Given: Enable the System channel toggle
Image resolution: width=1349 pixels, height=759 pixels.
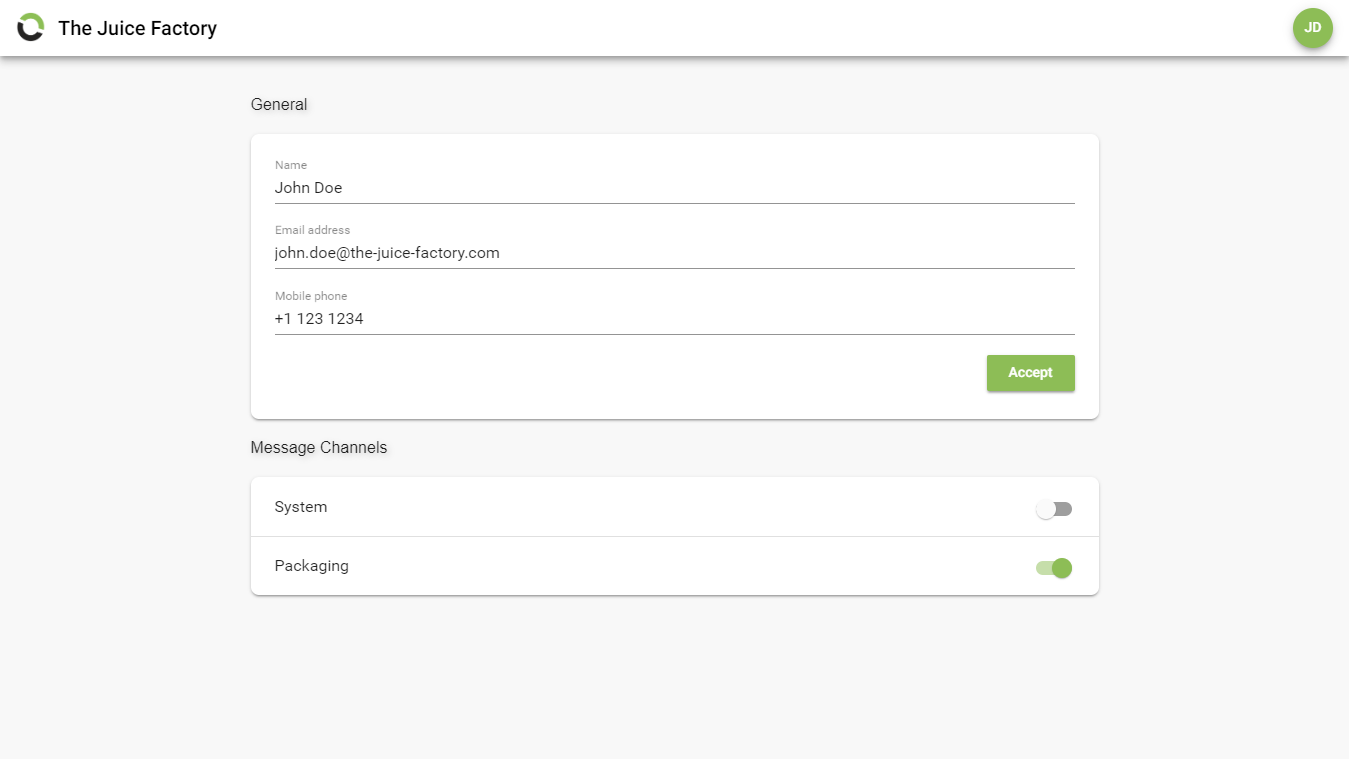Looking at the screenshot, I should click(1054, 509).
